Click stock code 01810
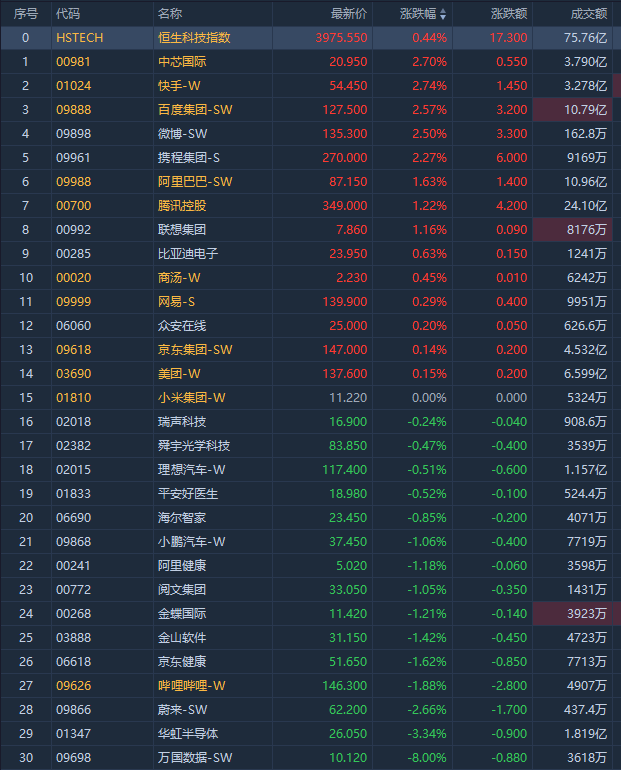Image resolution: width=621 pixels, height=770 pixels. click(74, 398)
